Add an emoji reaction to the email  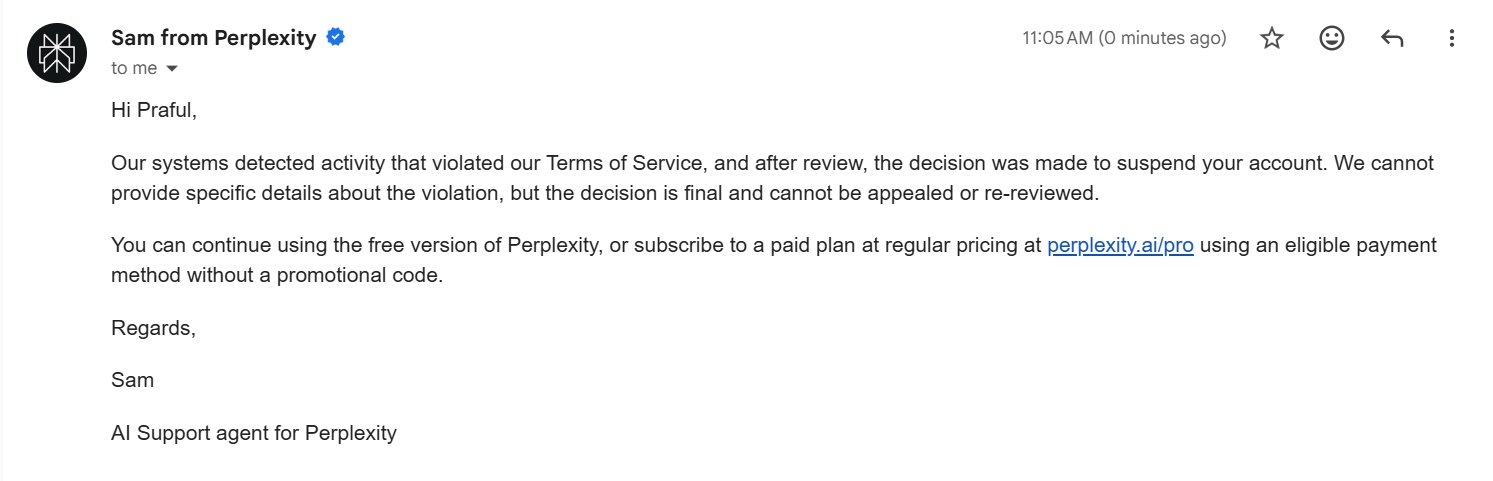pyautogui.click(x=1331, y=39)
